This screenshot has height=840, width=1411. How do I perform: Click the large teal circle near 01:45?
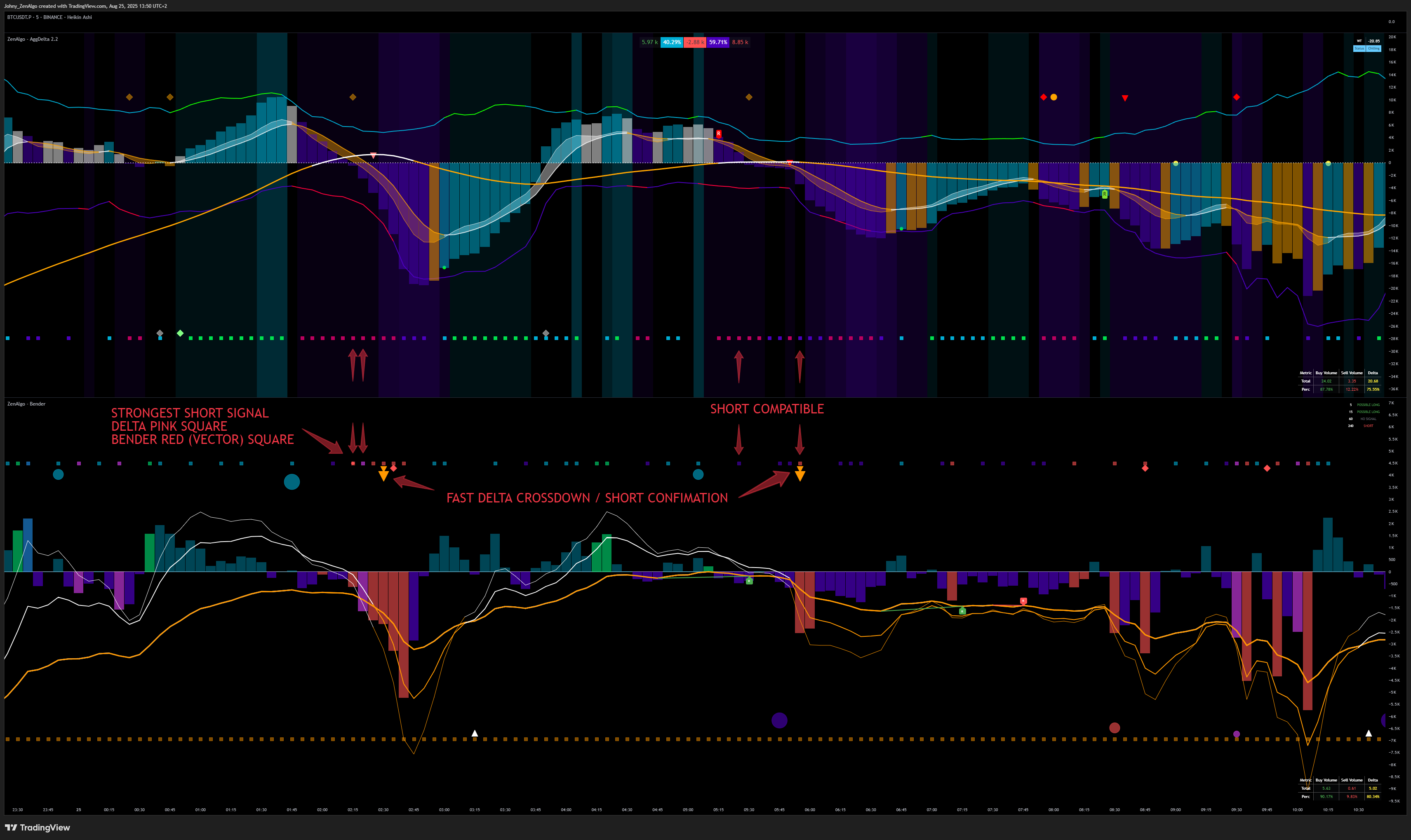[292, 482]
